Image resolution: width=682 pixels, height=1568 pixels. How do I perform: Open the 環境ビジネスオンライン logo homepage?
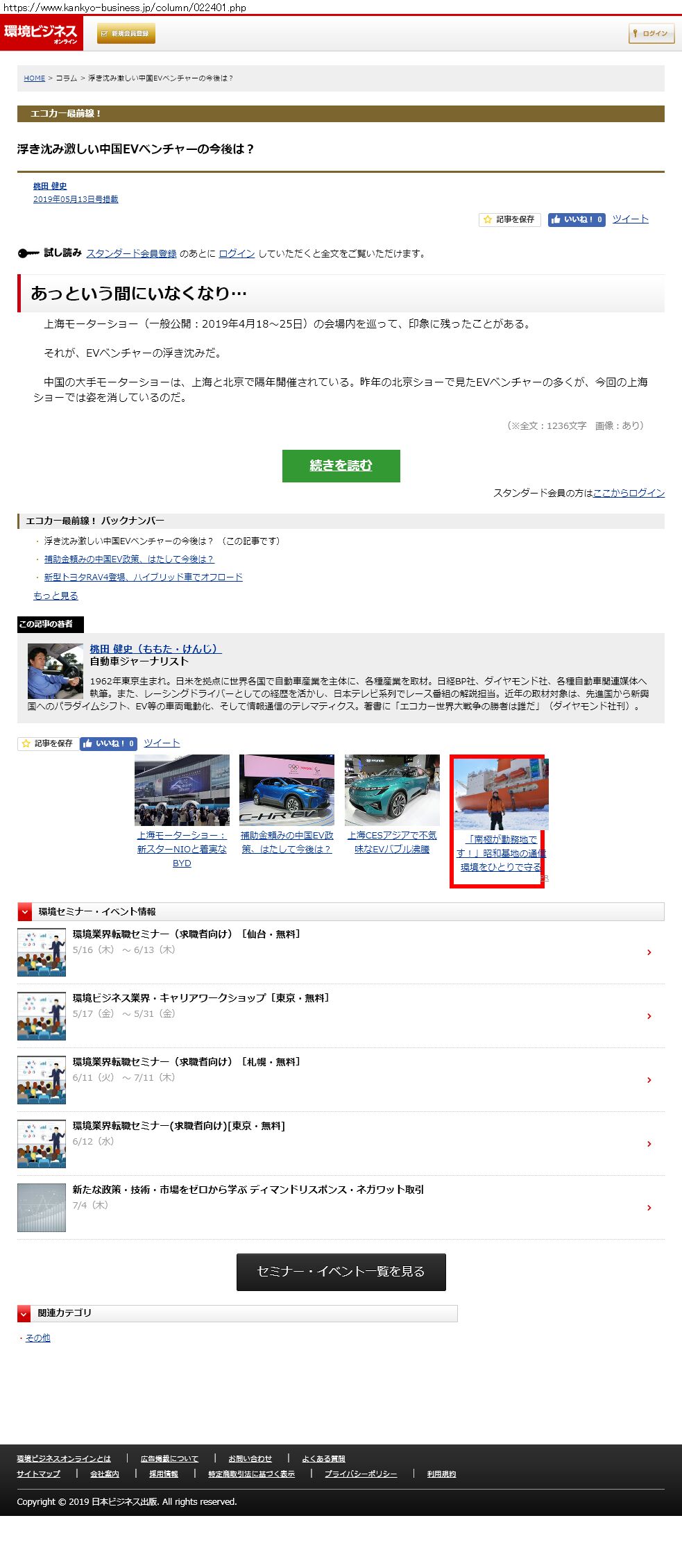[x=41, y=33]
